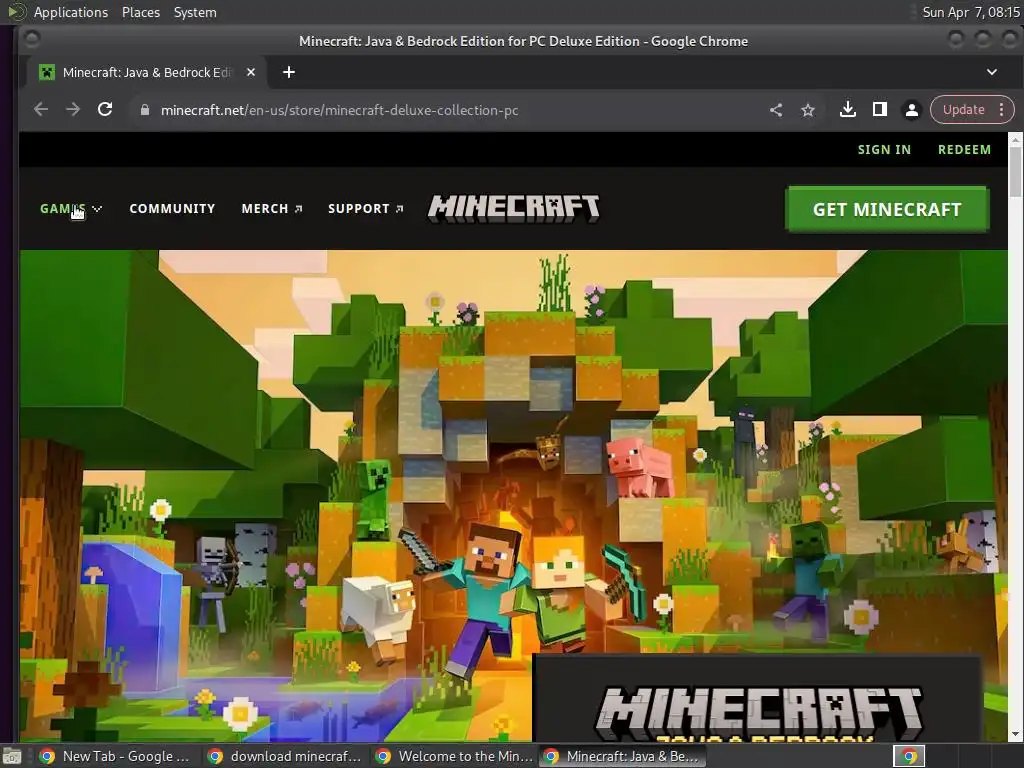The image size is (1024, 768).
Task: Open the SUPPORT external link
Action: pos(366,208)
